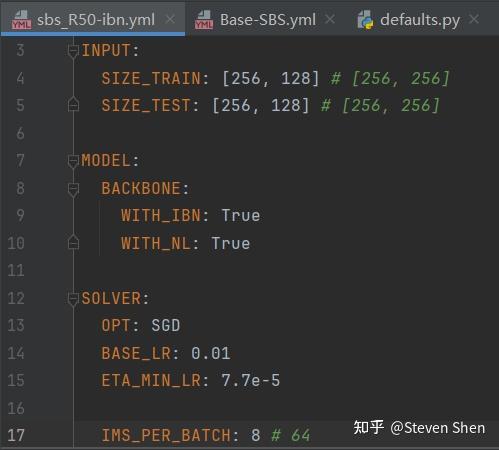This screenshot has width=499, height=450.
Task: Click the BACKBONE key
Action: tap(141, 189)
